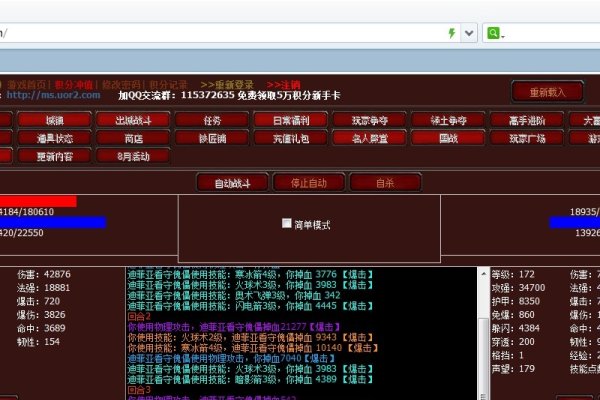This screenshot has height=400, width=600.
Task: Click the player's red HP bar
Action: pos(38,201)
